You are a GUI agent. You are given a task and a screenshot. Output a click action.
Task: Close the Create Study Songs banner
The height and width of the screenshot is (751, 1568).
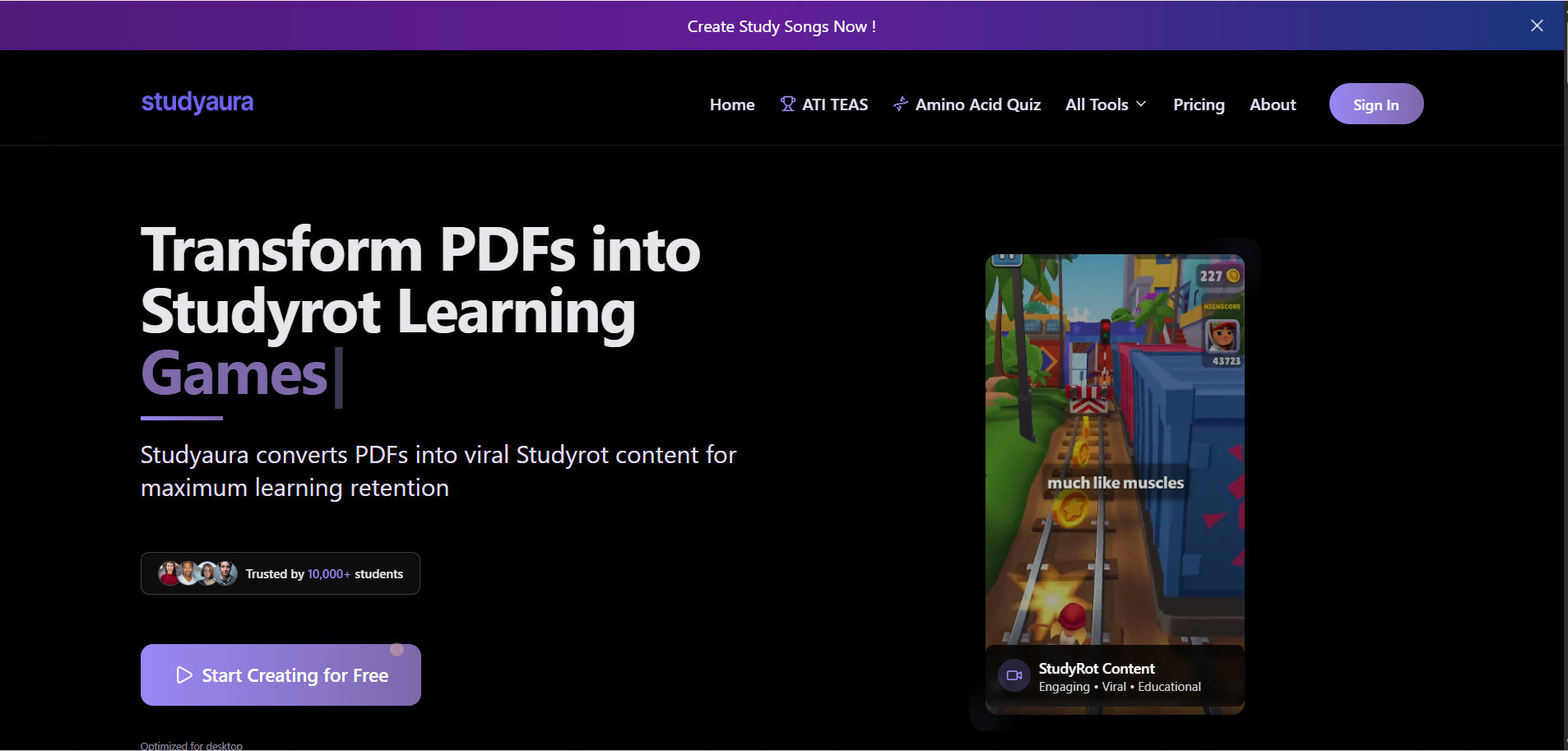coord(1537,25)
